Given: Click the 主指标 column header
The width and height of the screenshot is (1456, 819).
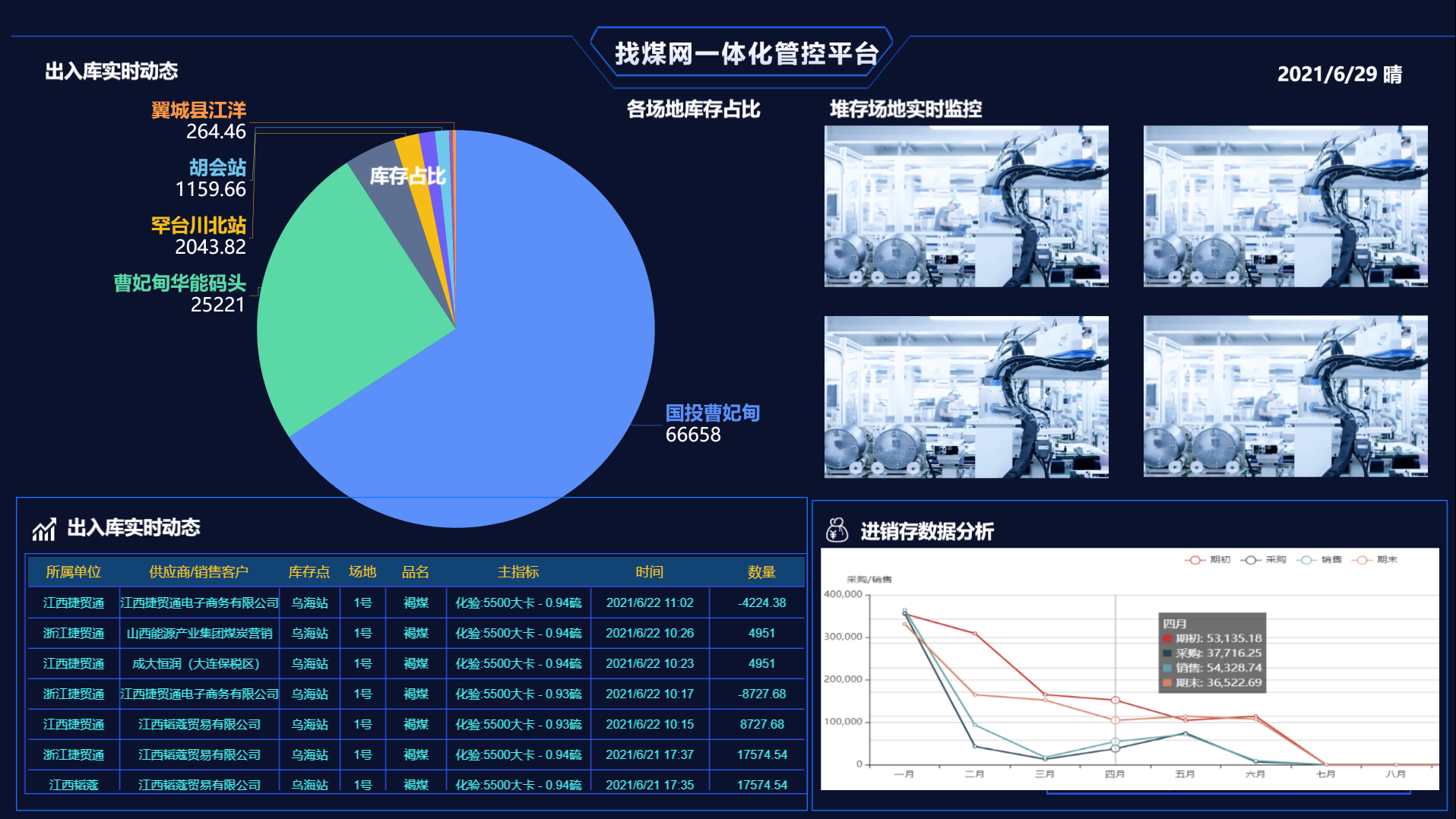Looking at the screenshot, I should (518, 572).
